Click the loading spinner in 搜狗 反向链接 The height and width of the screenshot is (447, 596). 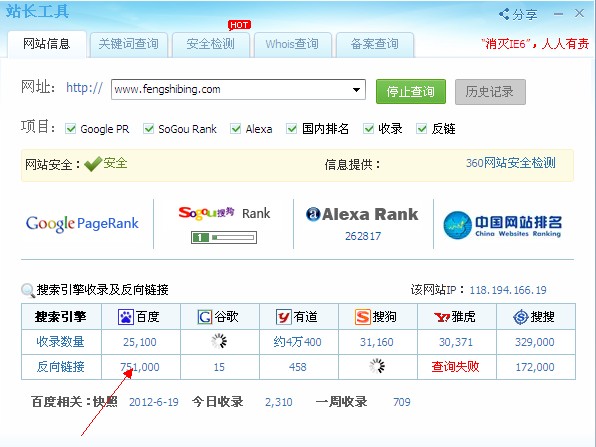377,366
